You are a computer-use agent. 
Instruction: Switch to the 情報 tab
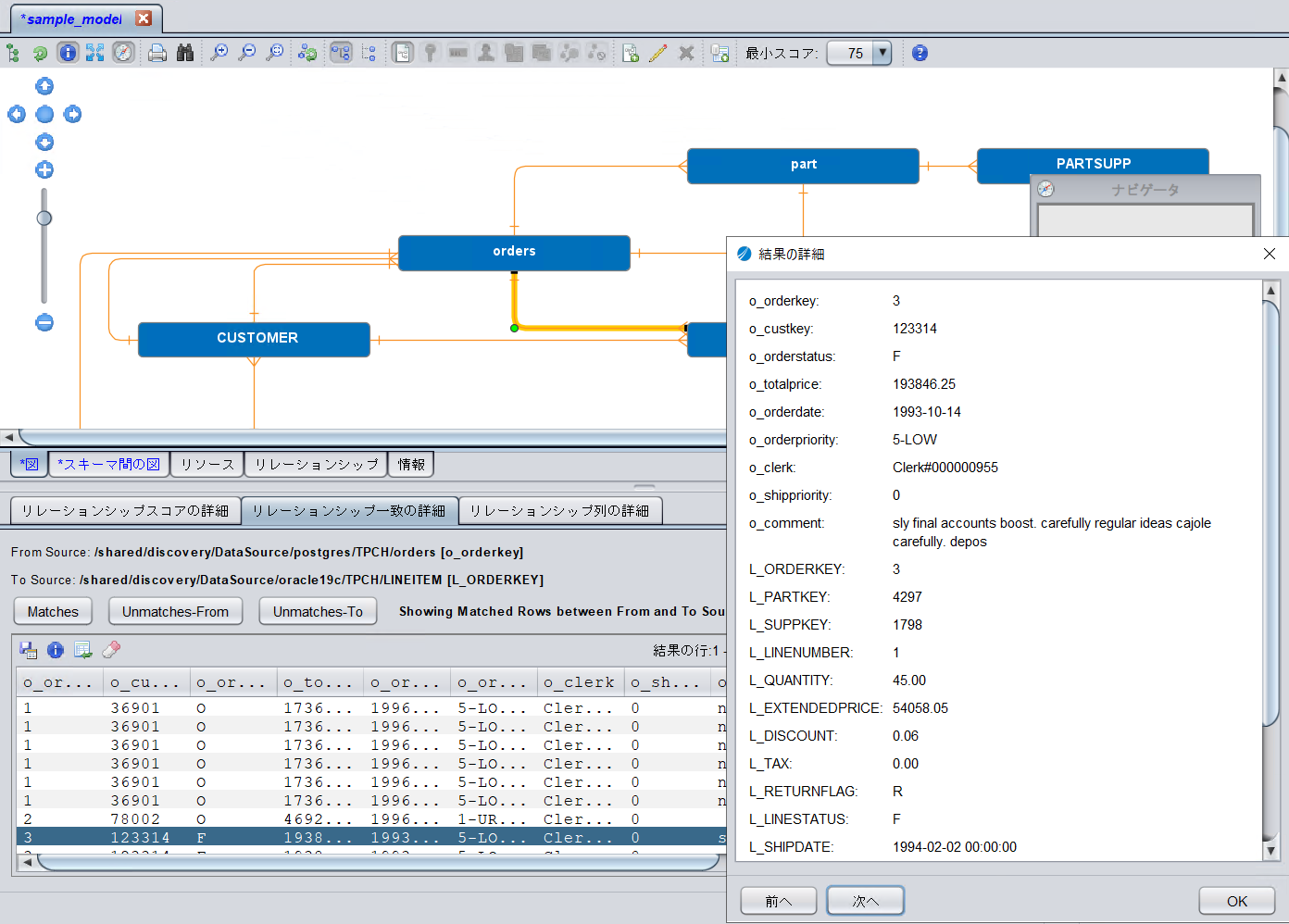(411, 464)
